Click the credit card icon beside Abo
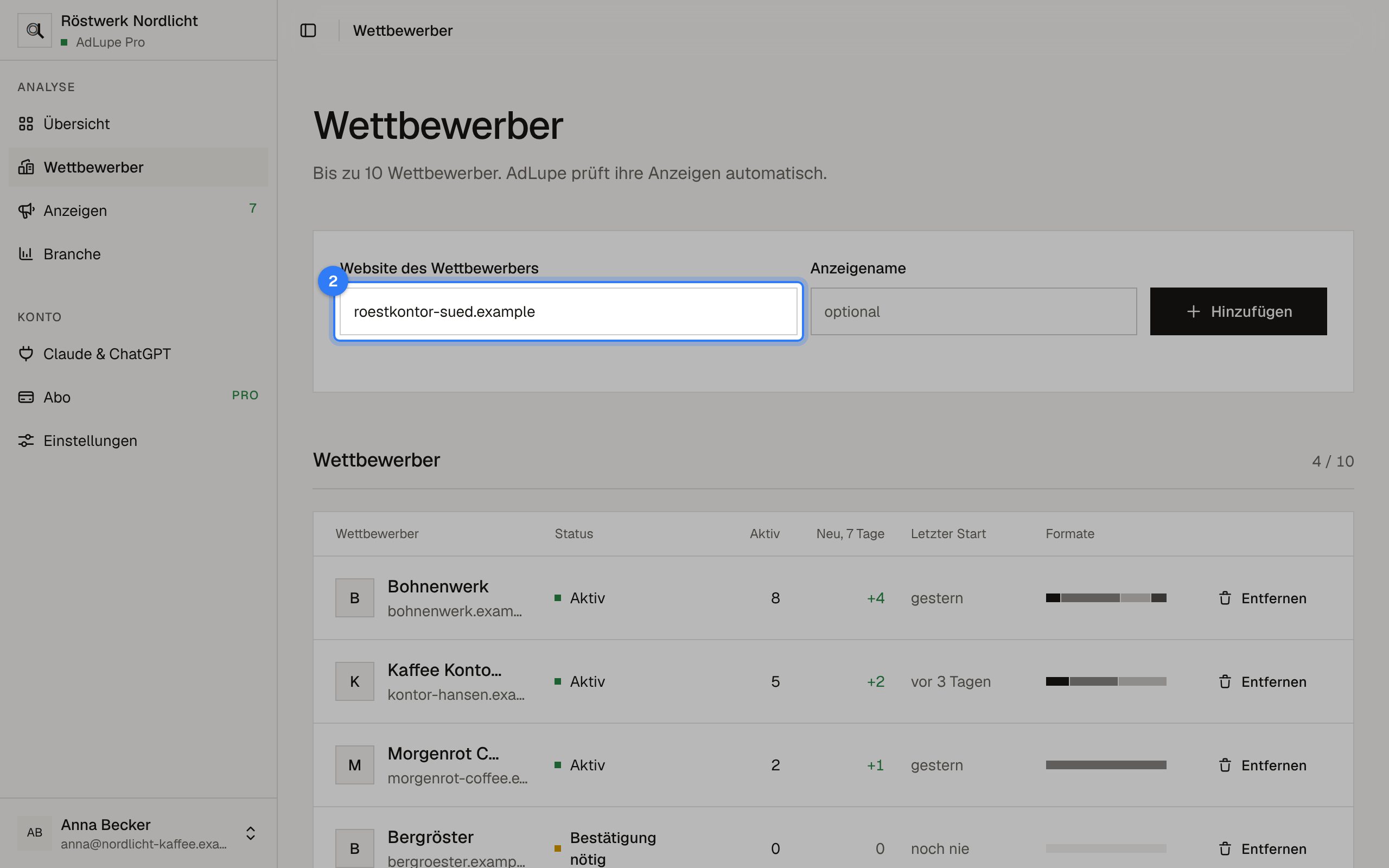This screenshot has width=1389, height=868. pos(26,397)
